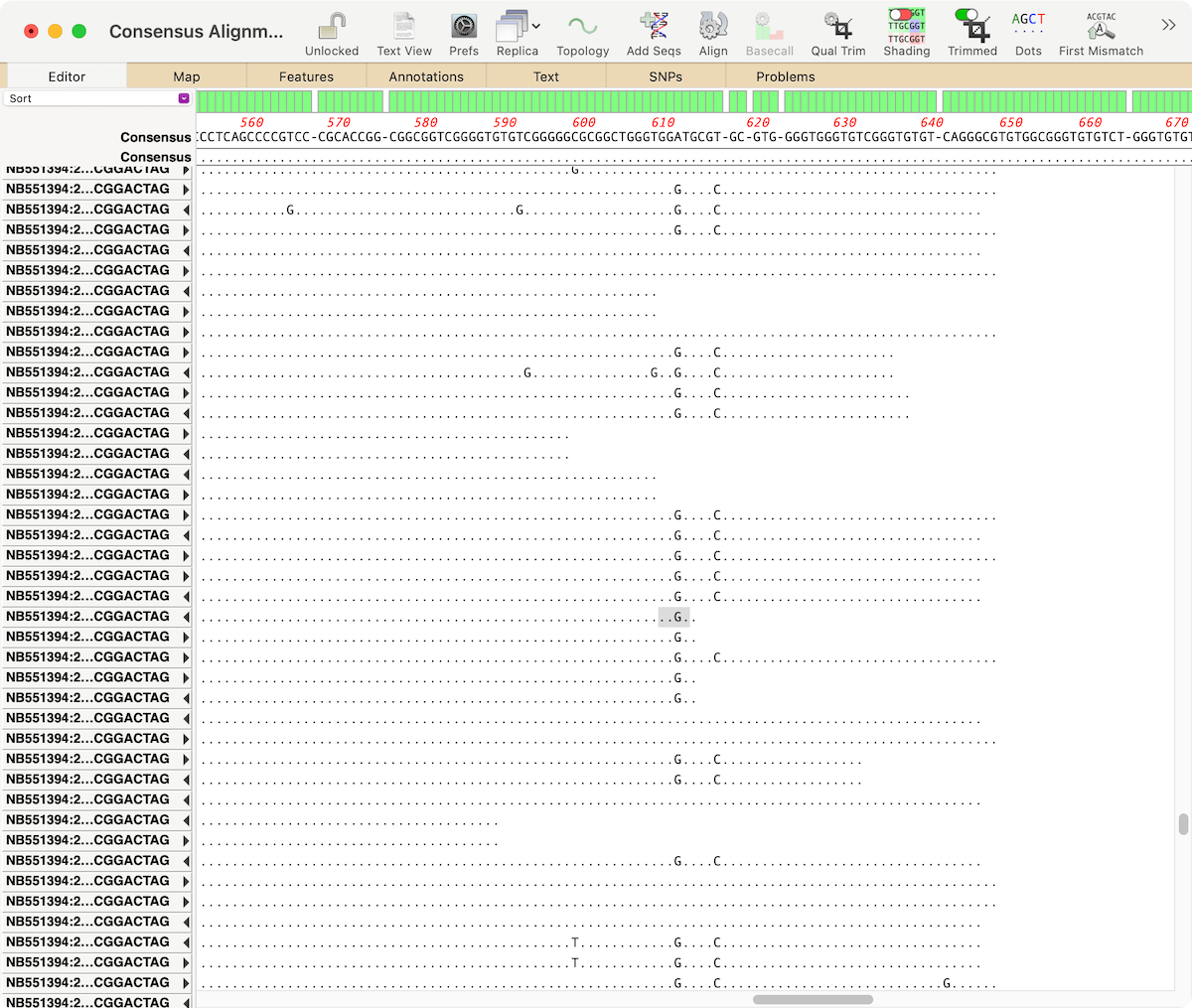Open the Replica dropdown arrow

click(x=537, y=27)
